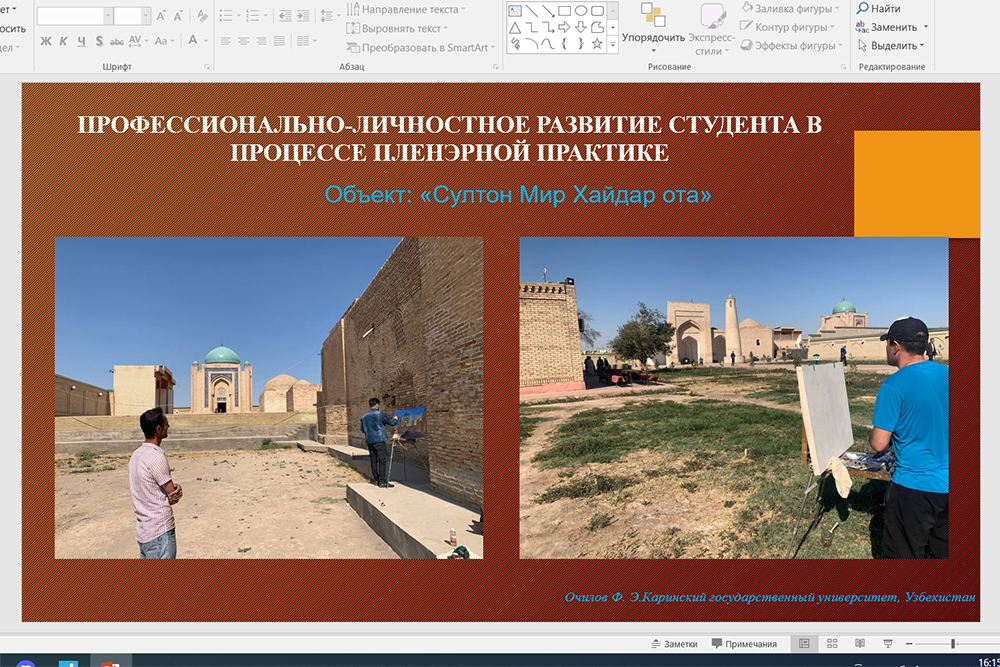The height and width of the screenshot is (667, 1000).
Task: Toggle italic formatting (К)
Action: 63,41
